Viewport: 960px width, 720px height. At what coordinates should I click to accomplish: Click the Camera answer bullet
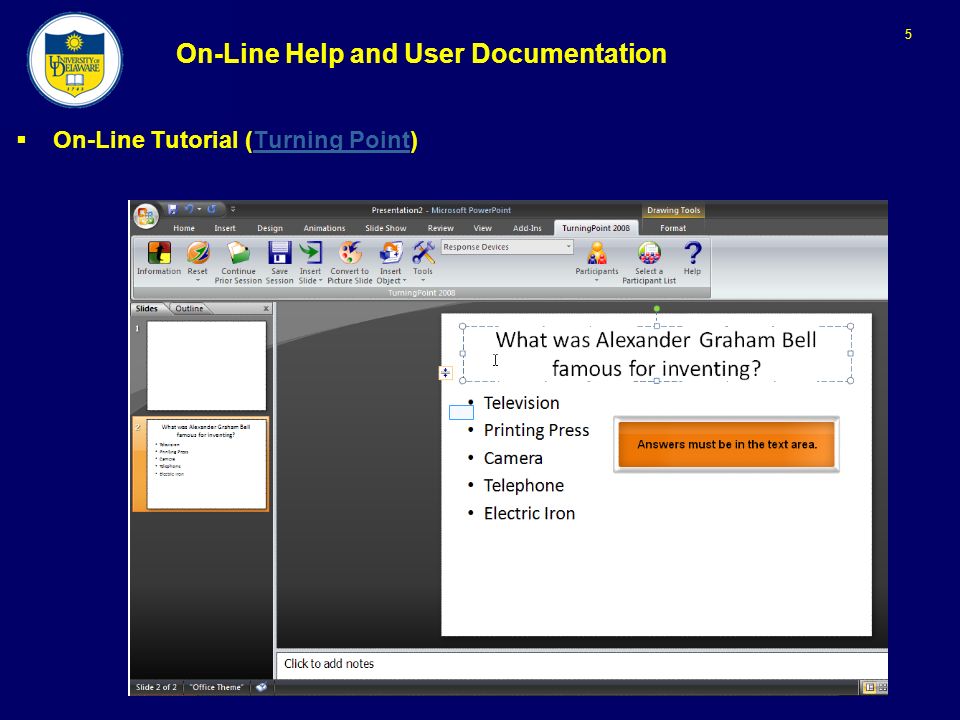[513, 458]
